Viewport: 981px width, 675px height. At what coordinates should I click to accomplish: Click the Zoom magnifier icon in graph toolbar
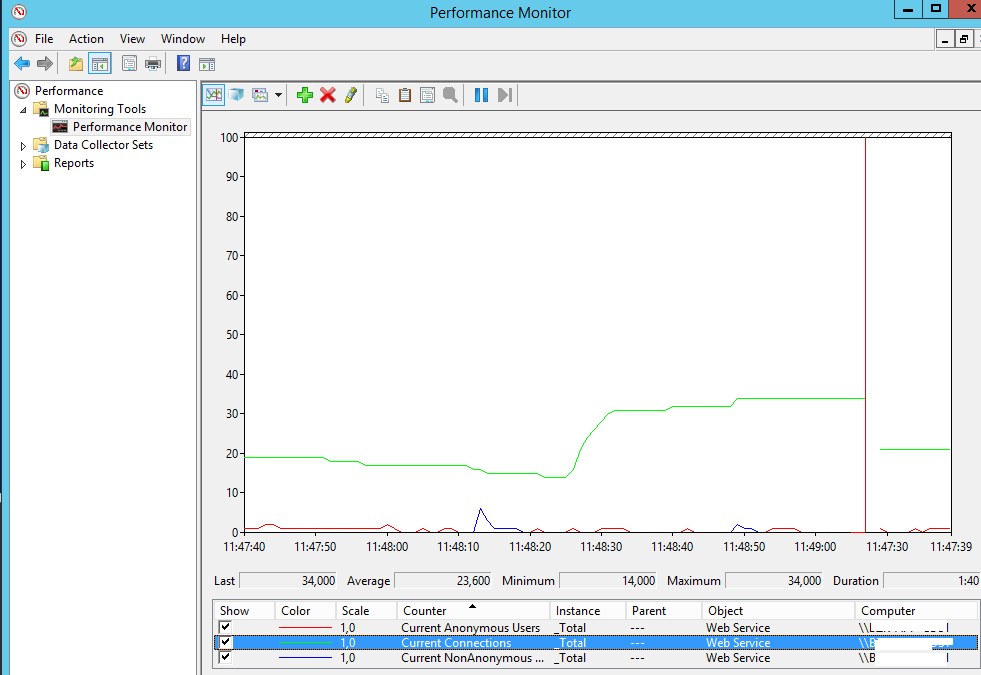[x=450, y=95]
